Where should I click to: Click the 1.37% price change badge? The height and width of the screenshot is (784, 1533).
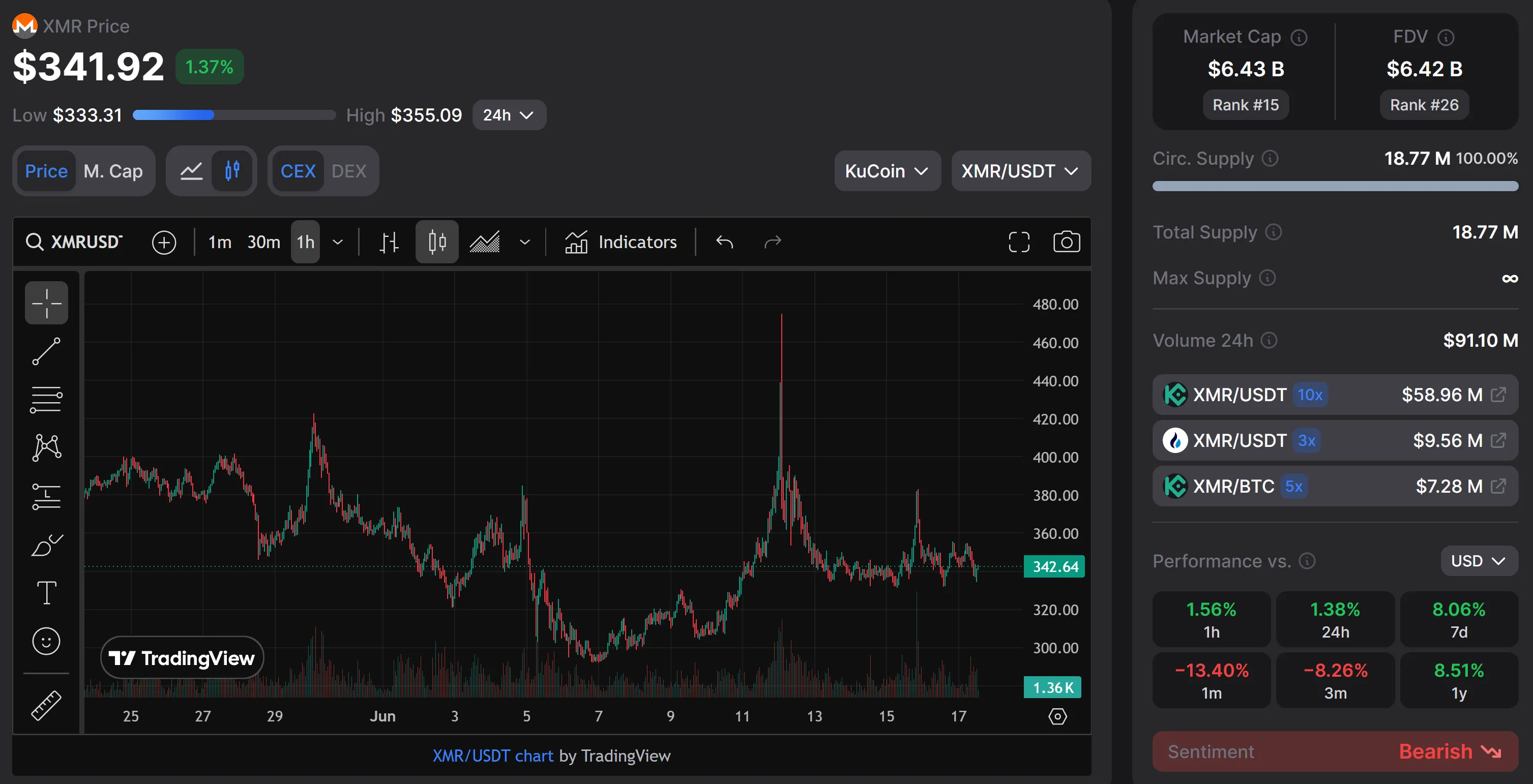point(210,67)
